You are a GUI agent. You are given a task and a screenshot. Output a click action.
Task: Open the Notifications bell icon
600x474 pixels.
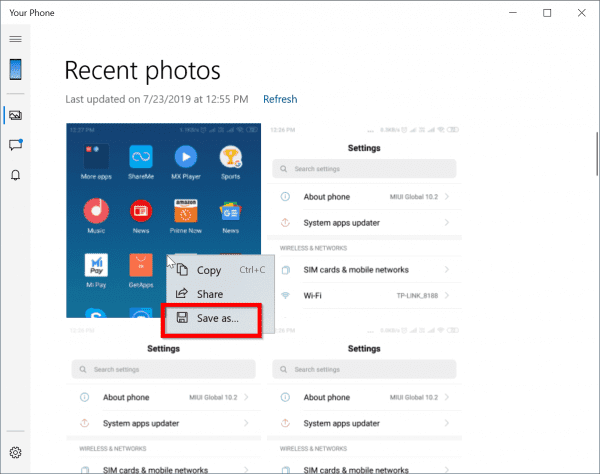point(15,176)
